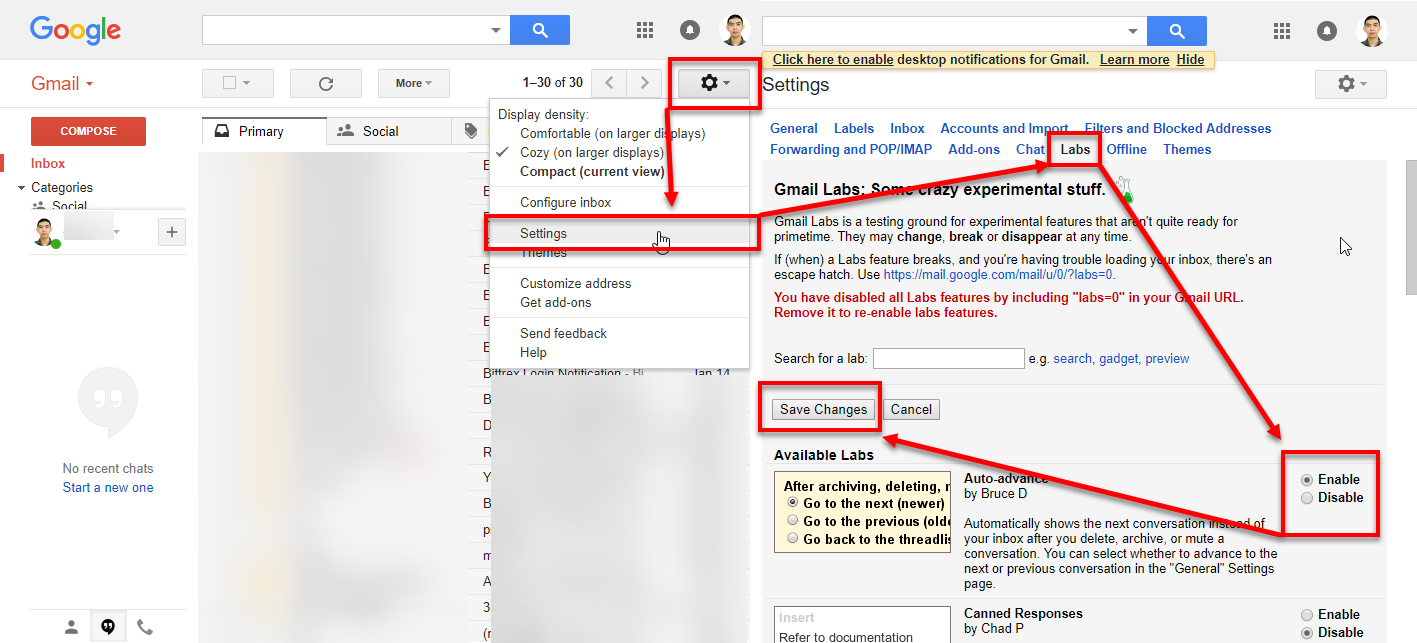
Task: Switch to the Social inbox tab
Action: point(388,130)
